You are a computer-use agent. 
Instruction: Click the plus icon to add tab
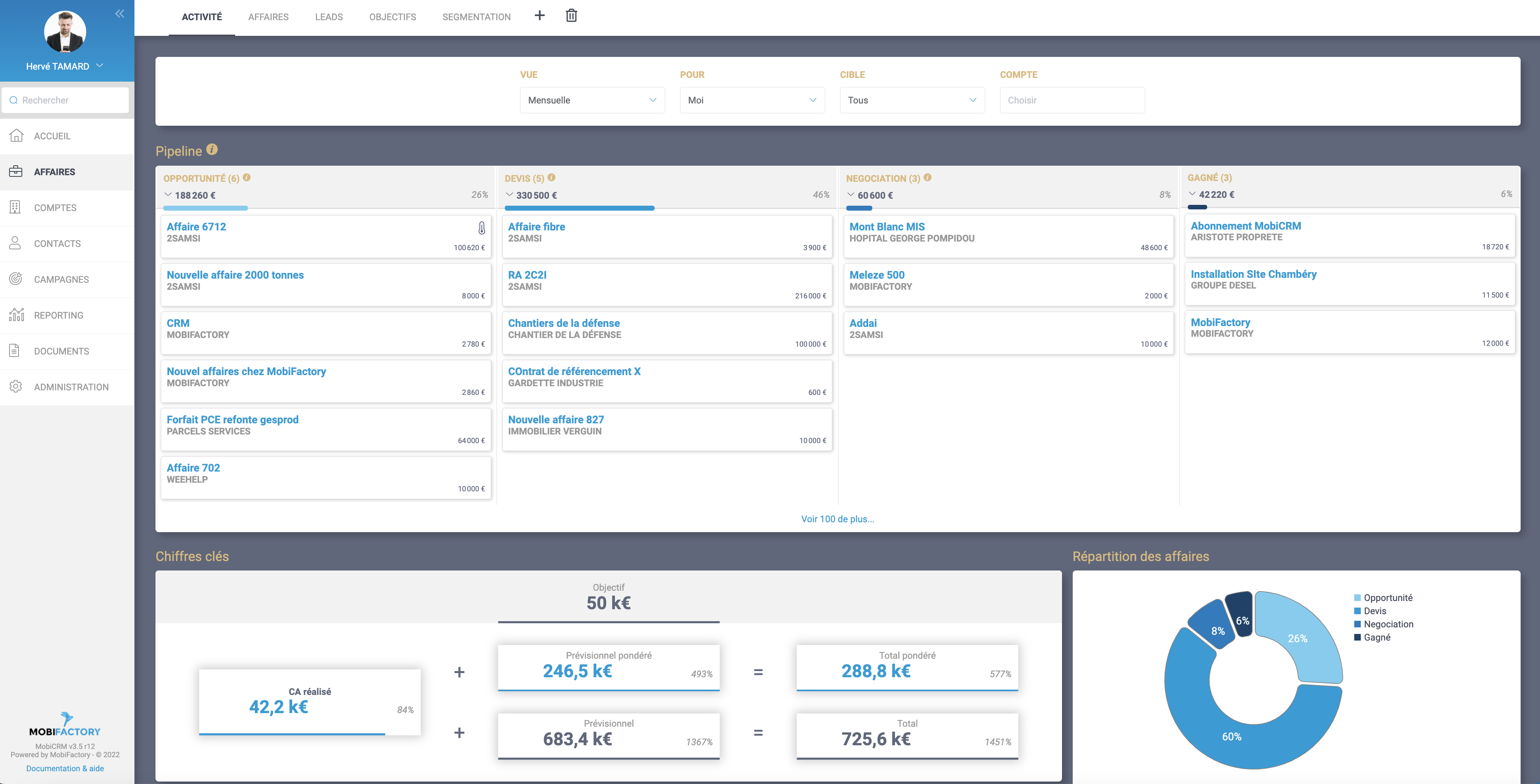pos(539,16)
